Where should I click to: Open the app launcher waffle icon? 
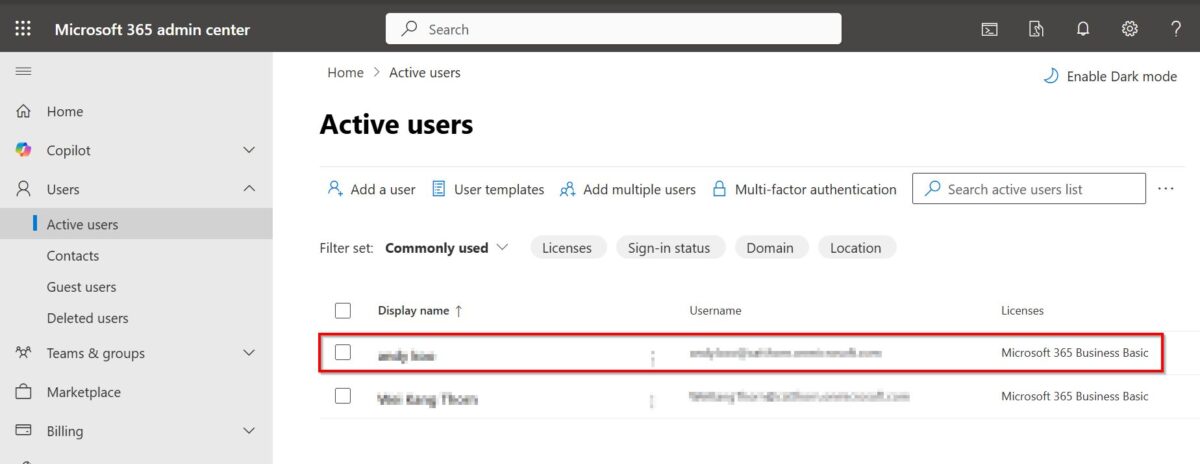click(23, 29)
